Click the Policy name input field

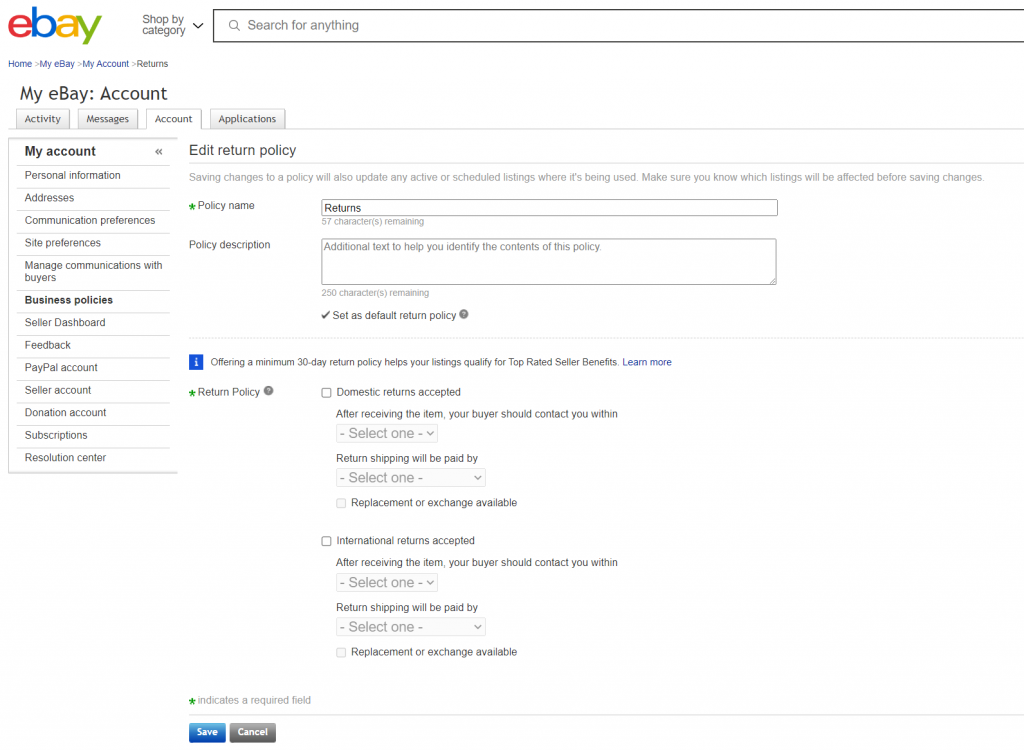pyautogui.click(x=549, y=208)
